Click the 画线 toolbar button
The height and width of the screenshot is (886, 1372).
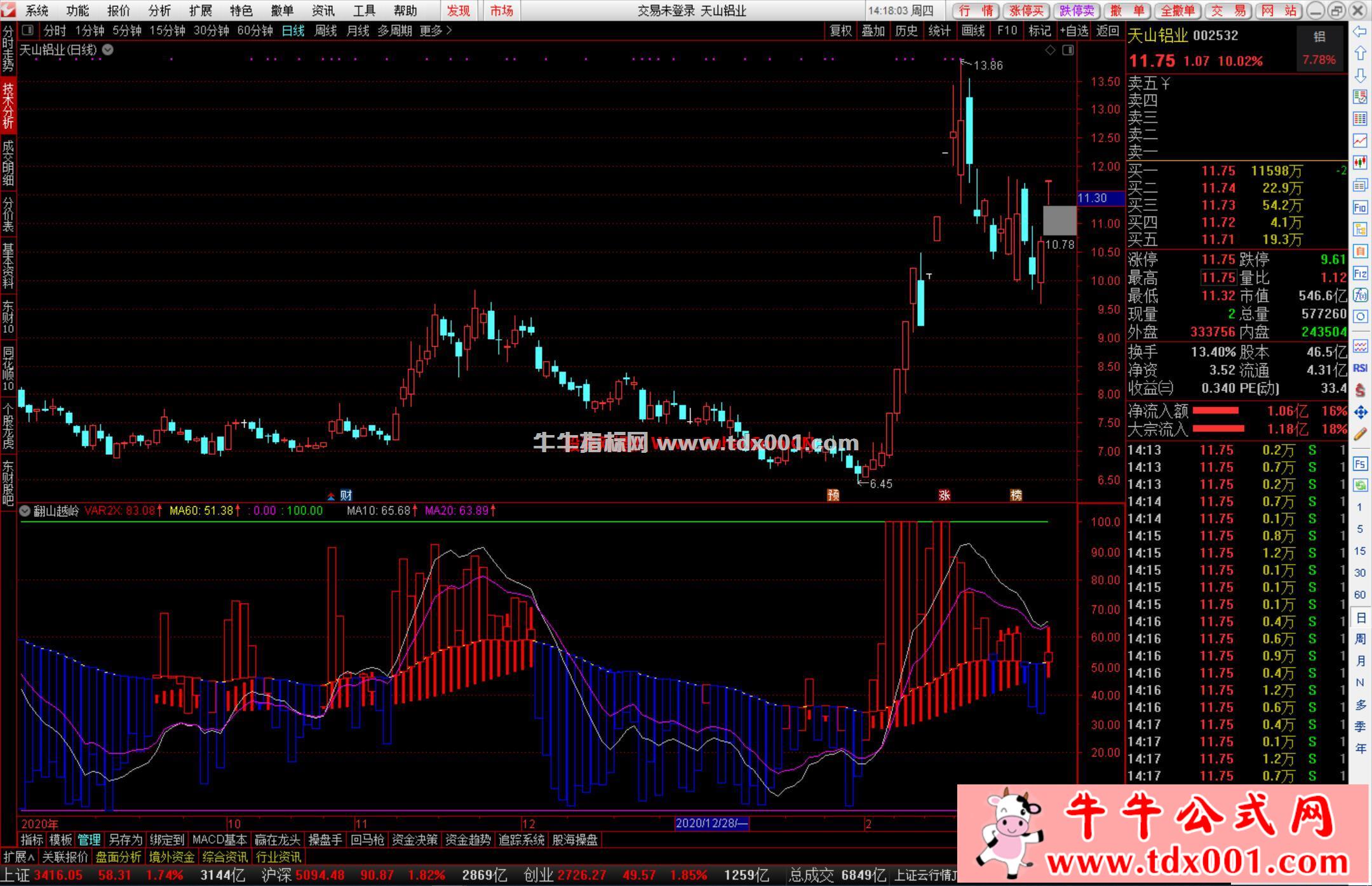[972, 30]
